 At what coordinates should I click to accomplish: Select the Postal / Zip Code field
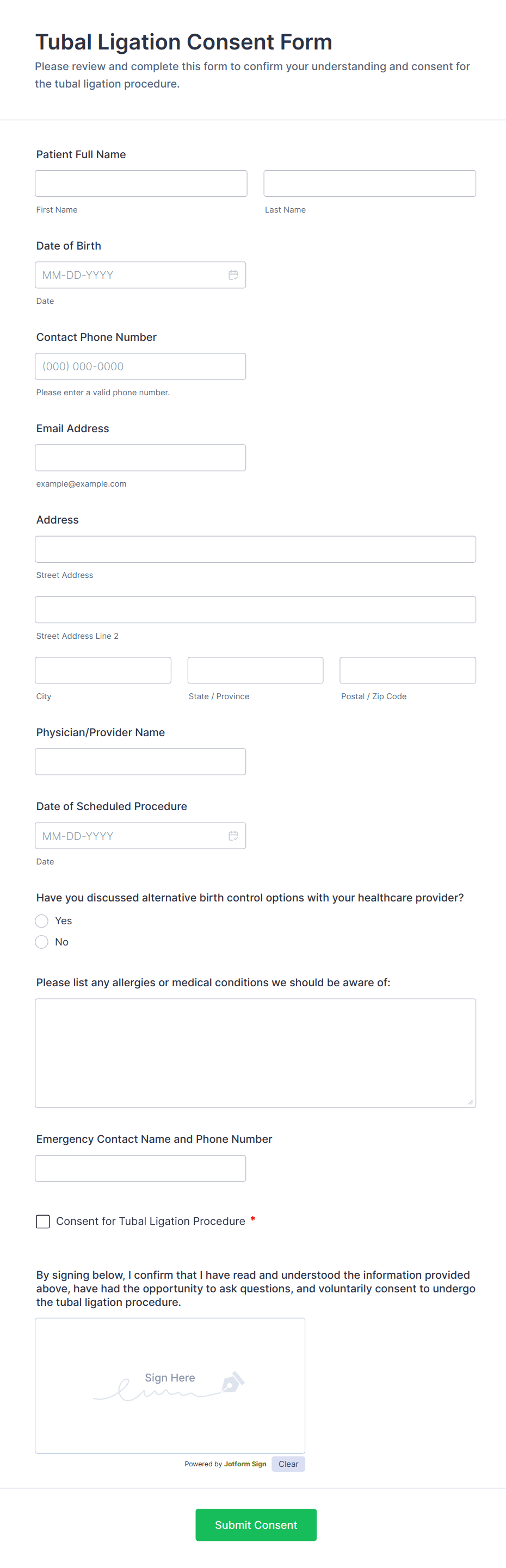(x=408, y=670)
